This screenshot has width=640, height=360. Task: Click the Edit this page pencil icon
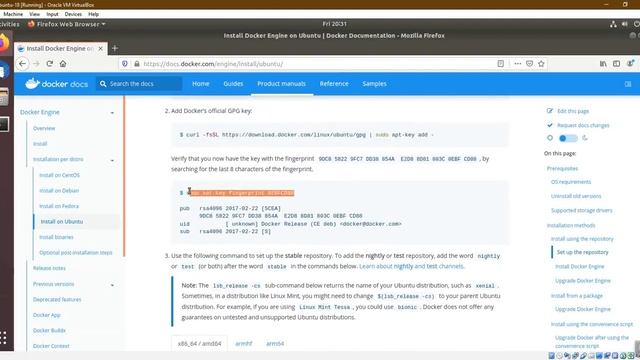550,111
